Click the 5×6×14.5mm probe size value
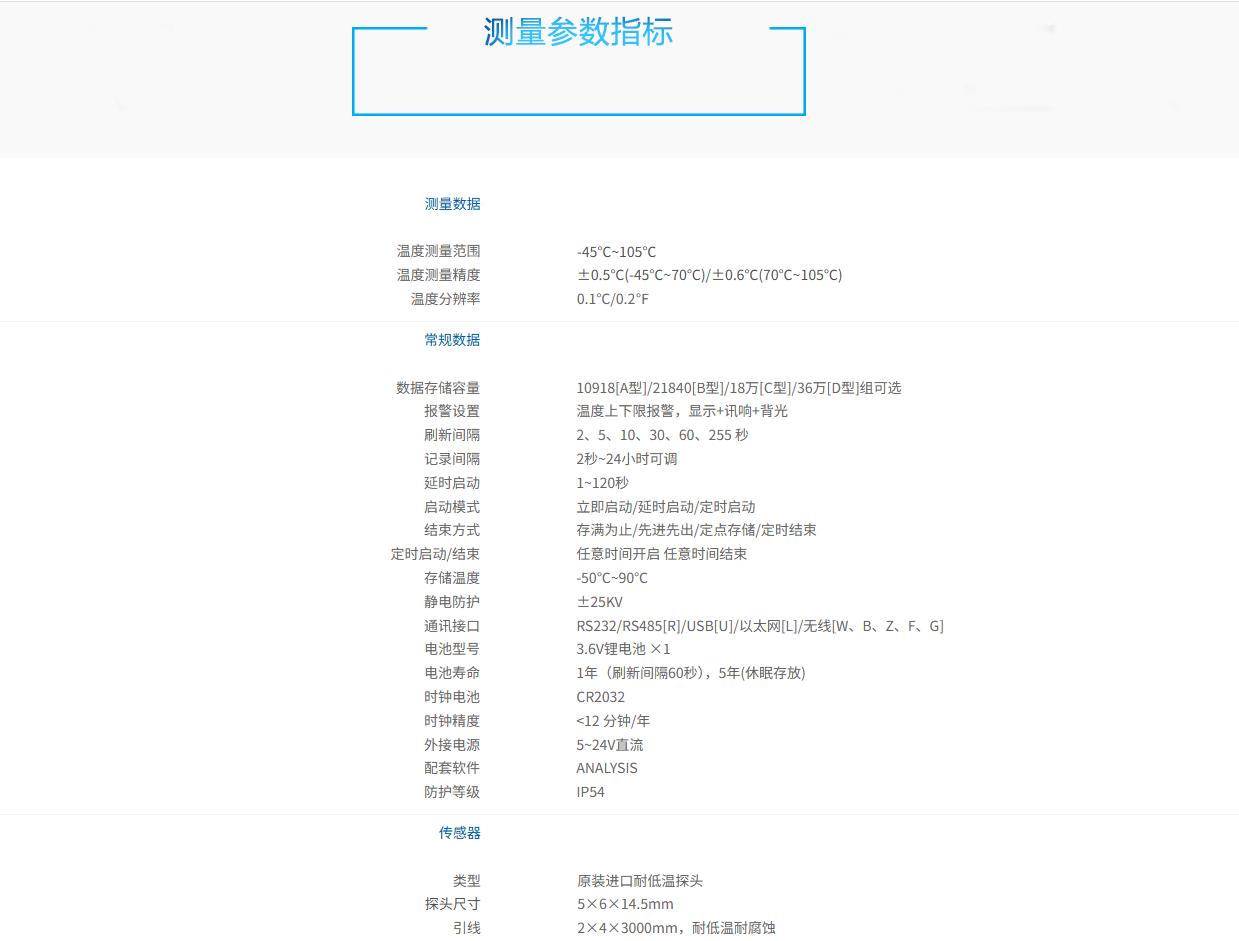 [x=624, y=904]
